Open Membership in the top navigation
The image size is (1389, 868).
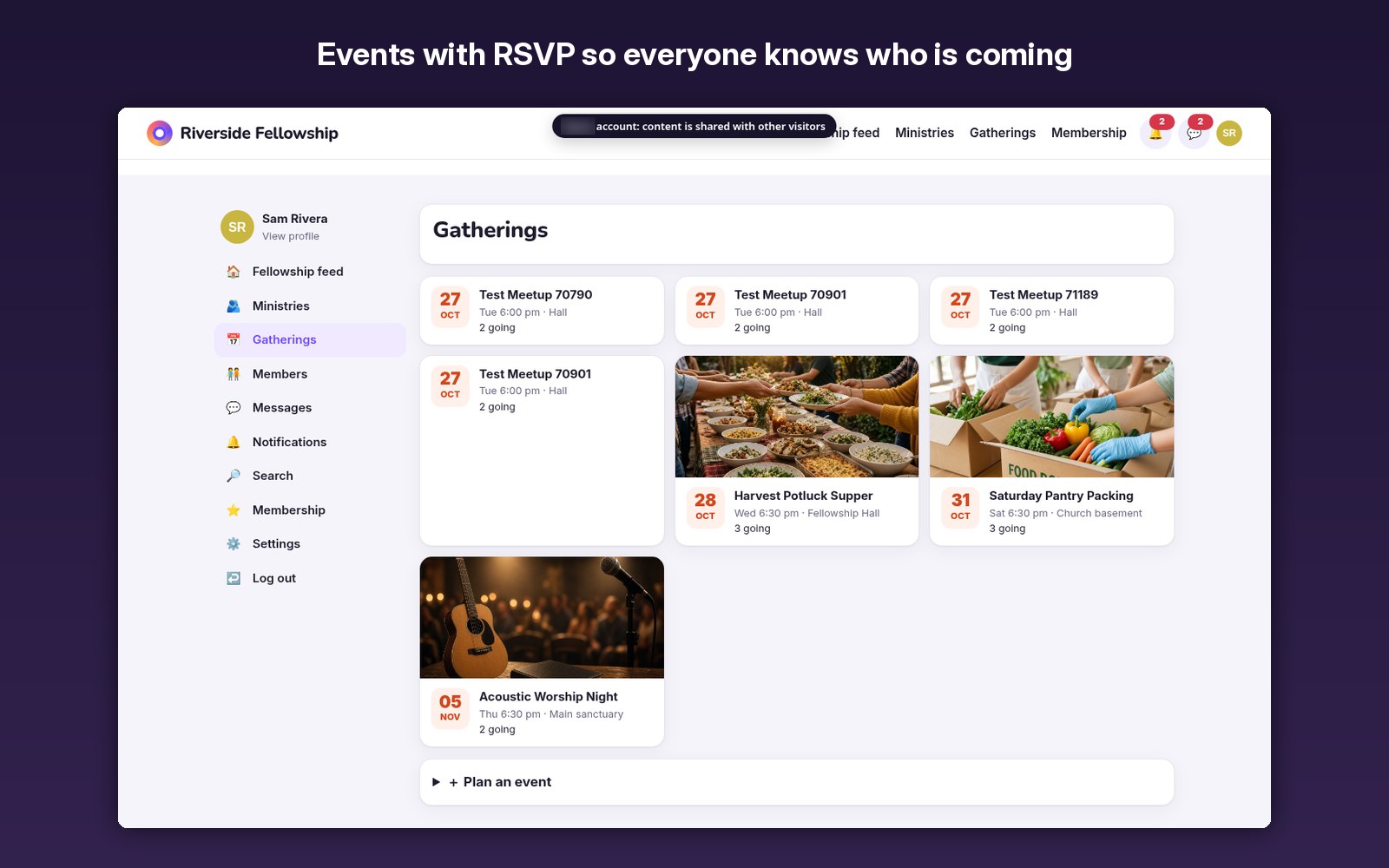(1089, 133)
